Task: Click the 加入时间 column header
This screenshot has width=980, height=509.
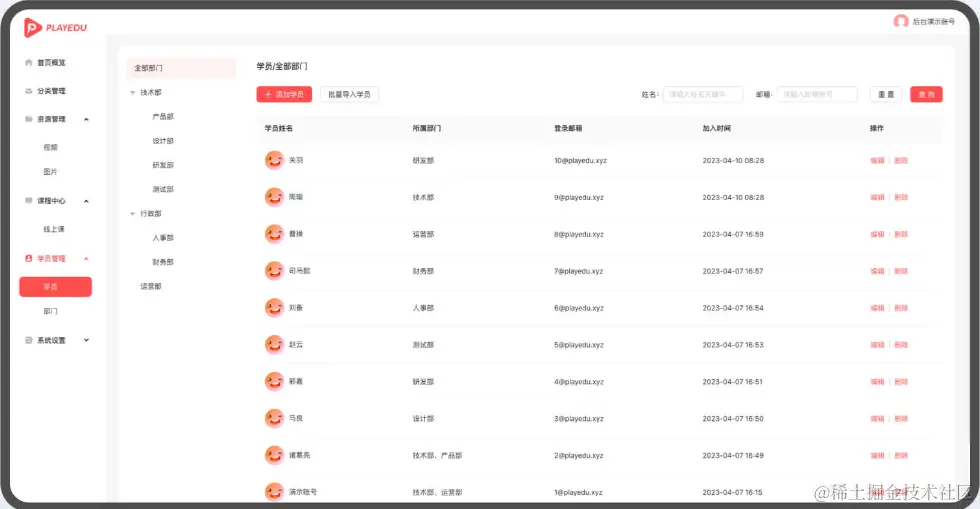Action: coord(716,128)
